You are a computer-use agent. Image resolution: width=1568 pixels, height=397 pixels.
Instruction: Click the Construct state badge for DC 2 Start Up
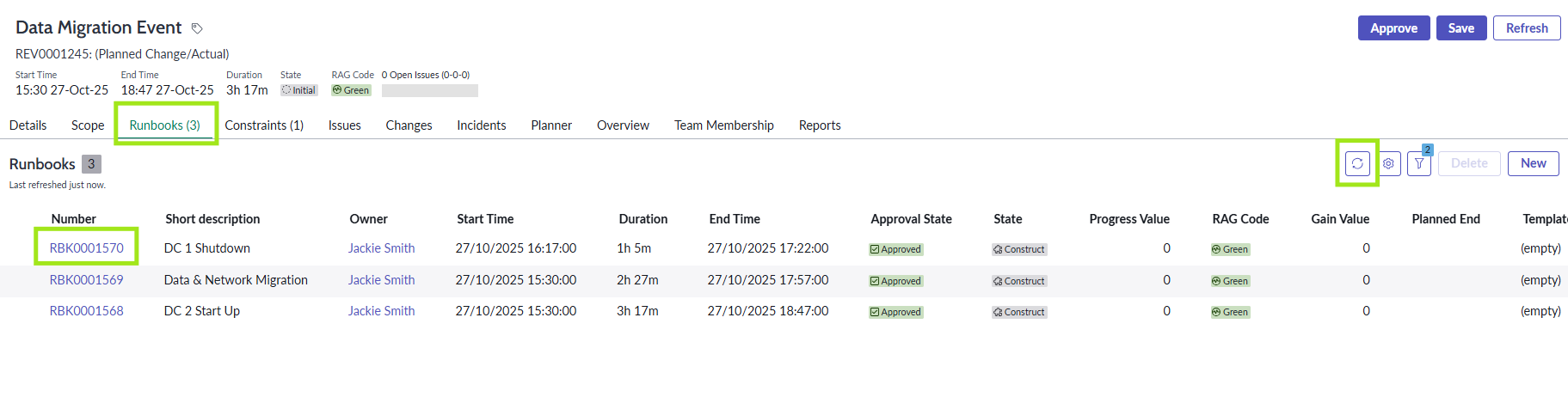point(1019,312)
